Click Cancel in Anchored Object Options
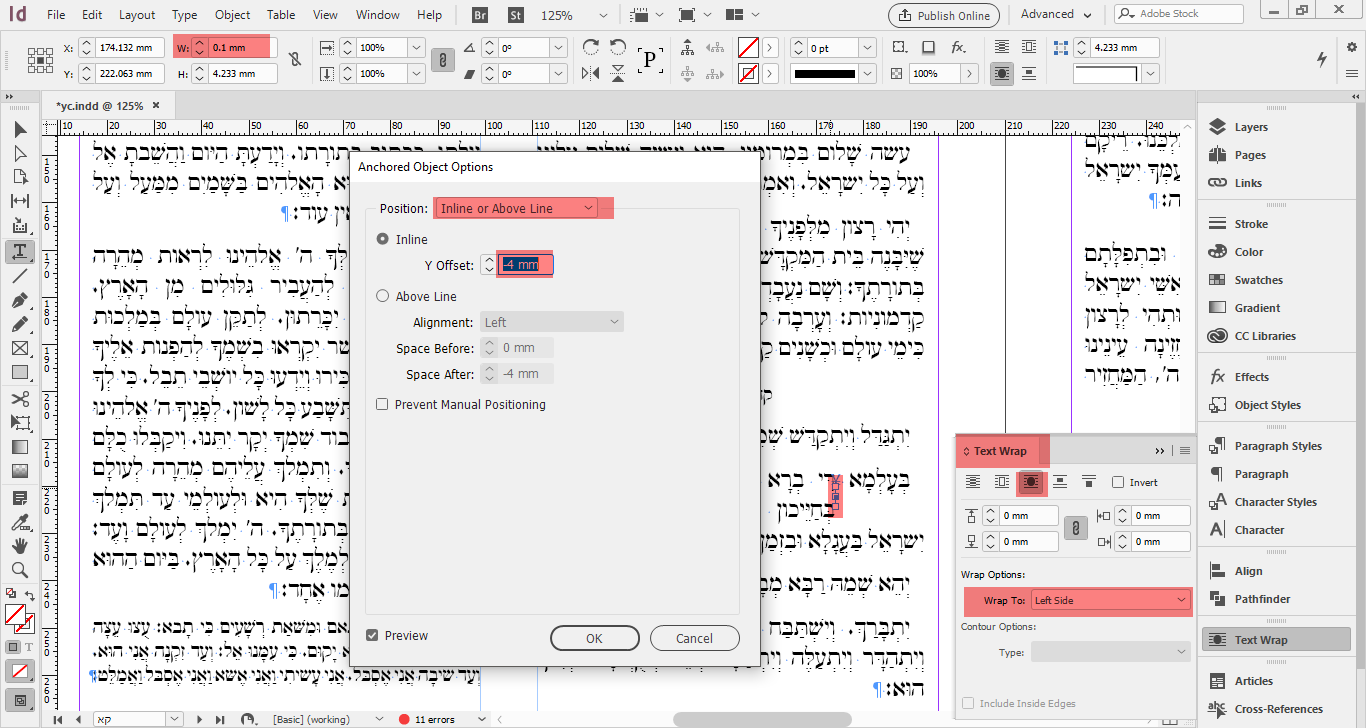Image resolution: width=1366 pixels, height=728 pixels. (694, 638)
